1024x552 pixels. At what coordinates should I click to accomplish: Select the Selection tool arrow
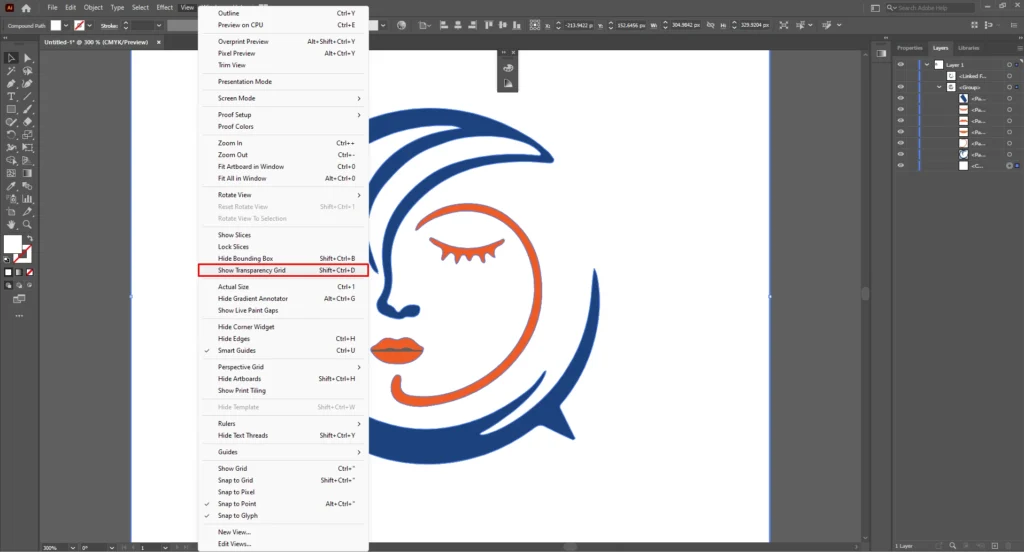coord(11,58)
